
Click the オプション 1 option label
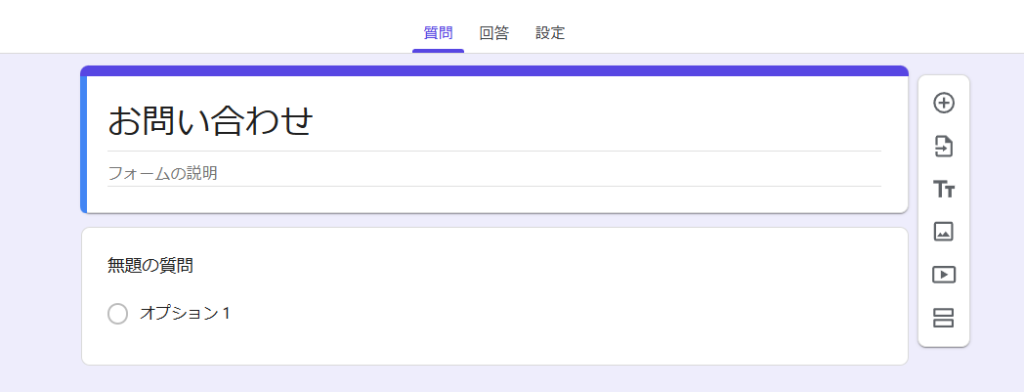coord(185,314)
